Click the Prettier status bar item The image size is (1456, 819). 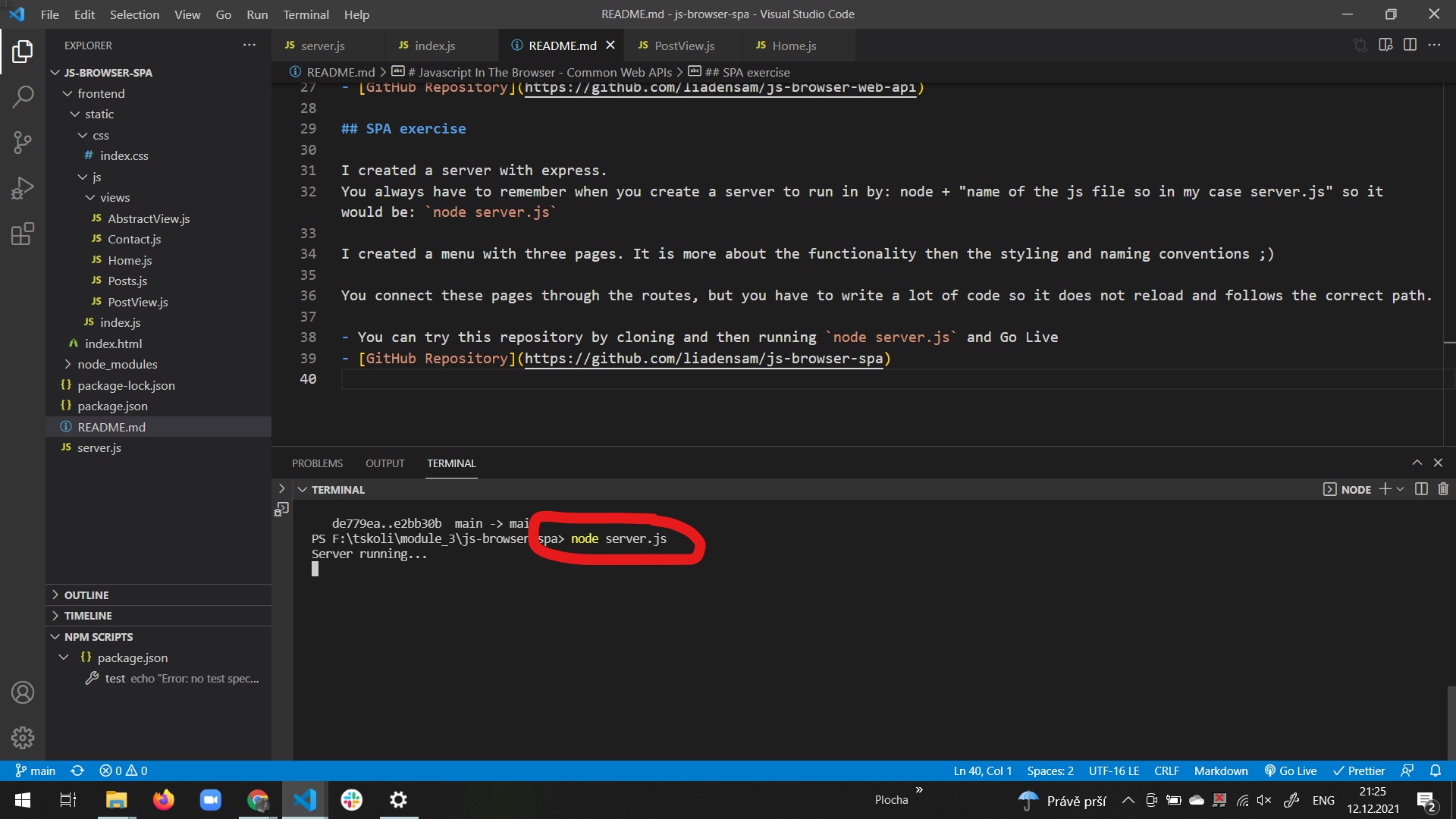[1359, 770]
